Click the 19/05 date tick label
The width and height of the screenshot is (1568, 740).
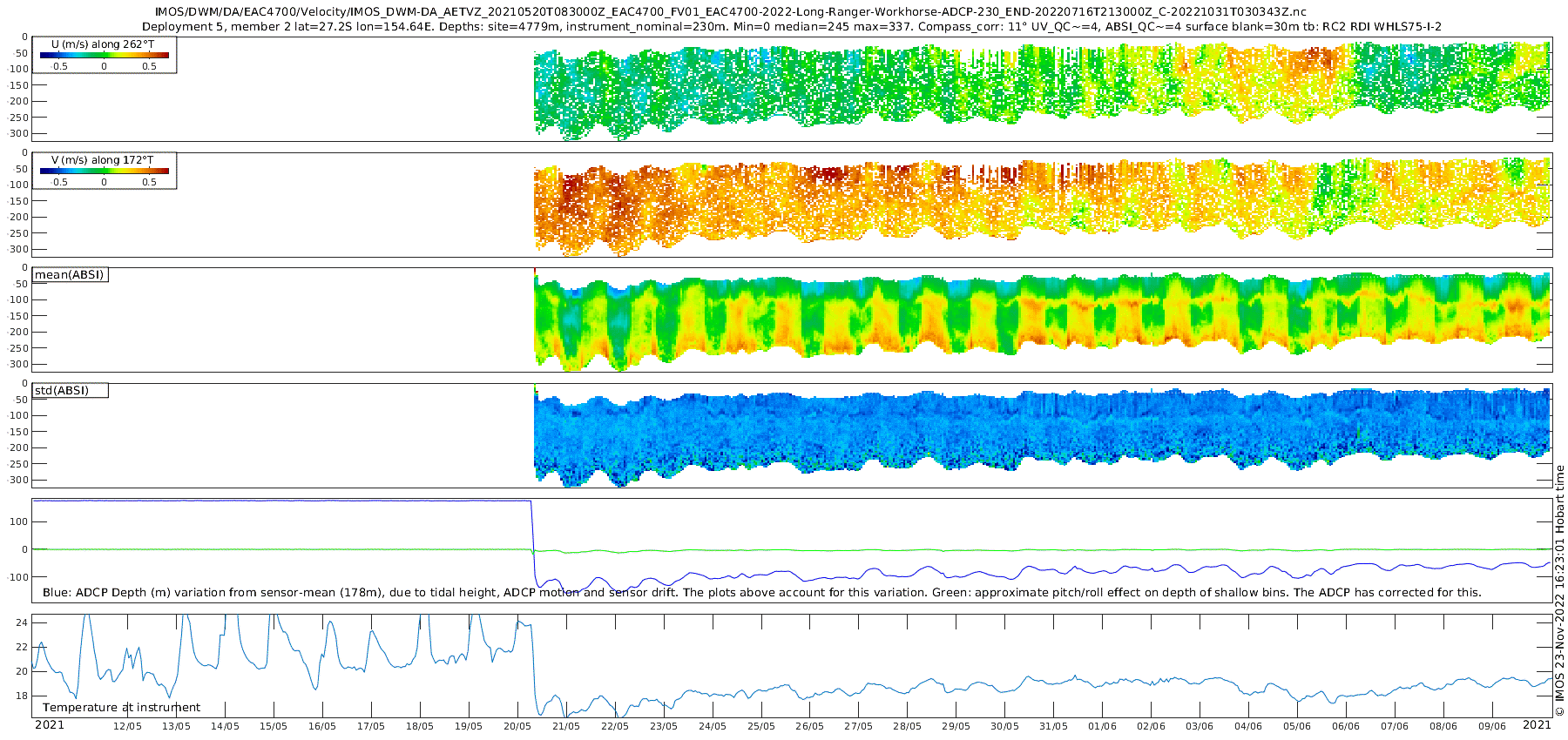[469, 726]
